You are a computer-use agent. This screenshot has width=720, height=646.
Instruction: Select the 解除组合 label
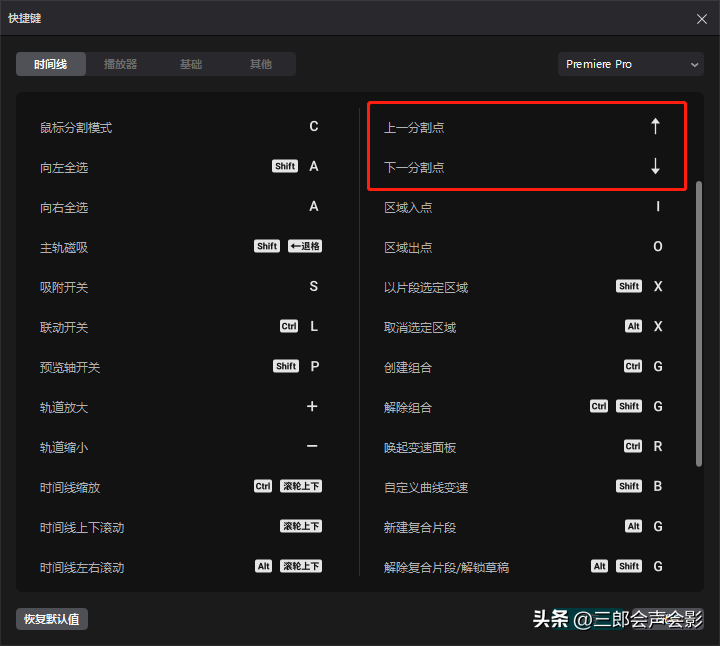[x=408, y=407]
